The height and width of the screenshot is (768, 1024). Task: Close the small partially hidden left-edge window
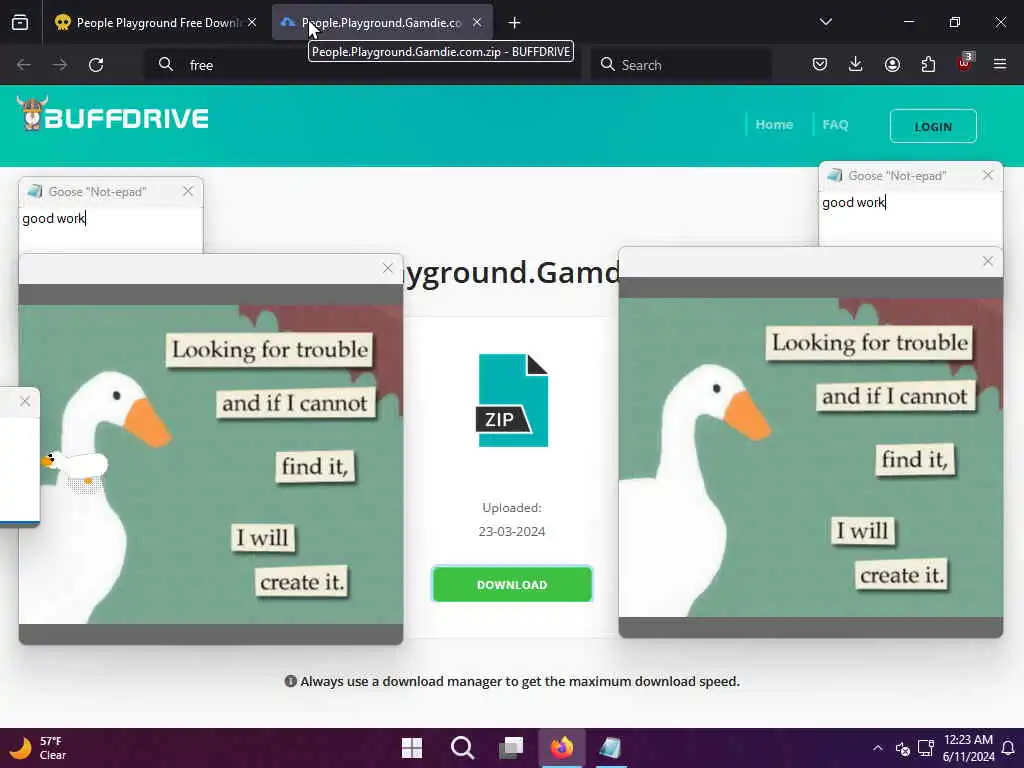pos(25,401)
